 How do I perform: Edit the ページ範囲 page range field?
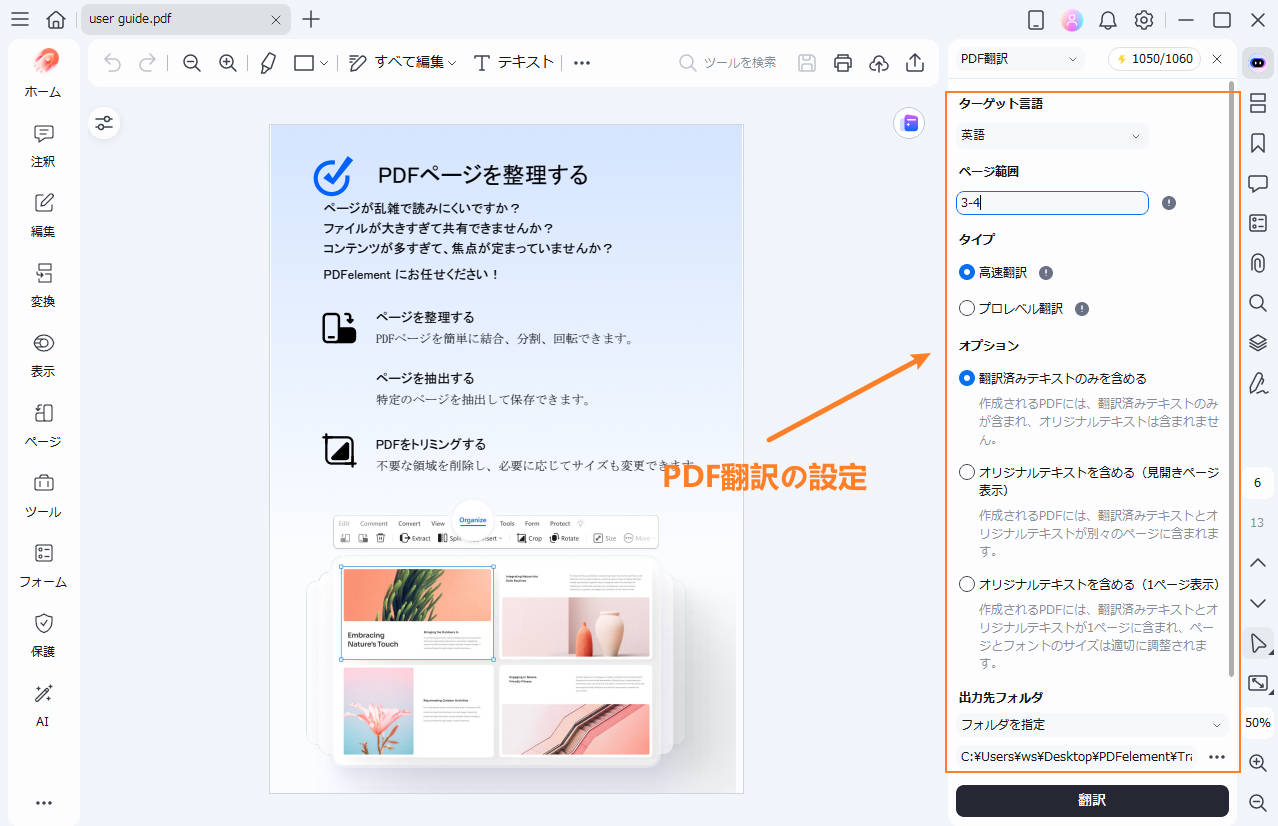tap(1051, 202)
